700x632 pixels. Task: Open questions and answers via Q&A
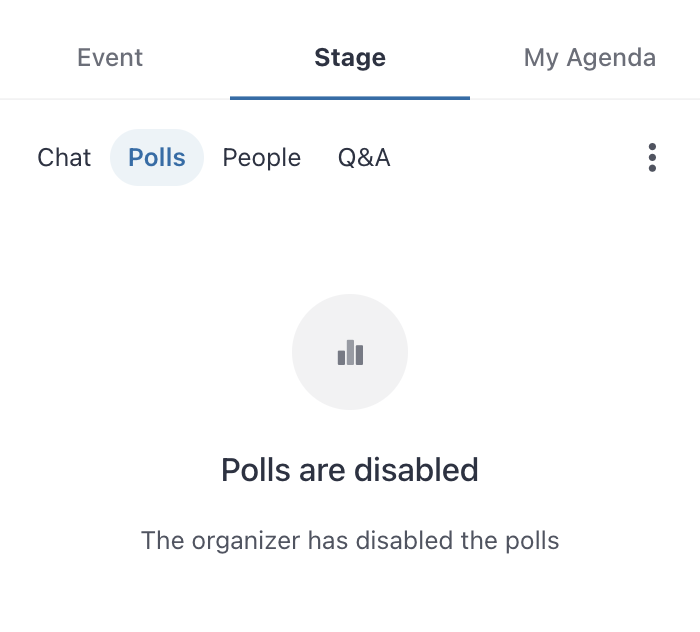point(364,158)
